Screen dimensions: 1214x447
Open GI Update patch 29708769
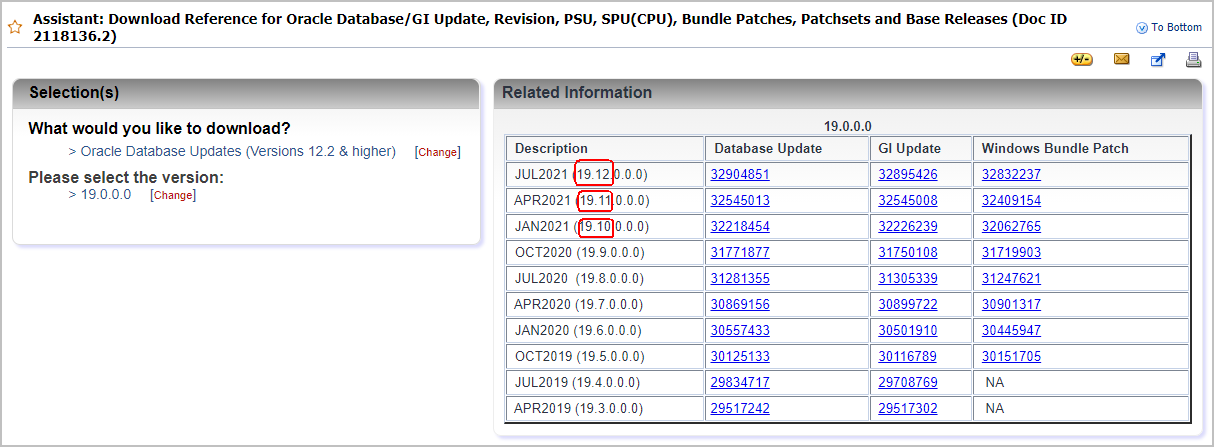pyautogui.click(x=908, y=382)
